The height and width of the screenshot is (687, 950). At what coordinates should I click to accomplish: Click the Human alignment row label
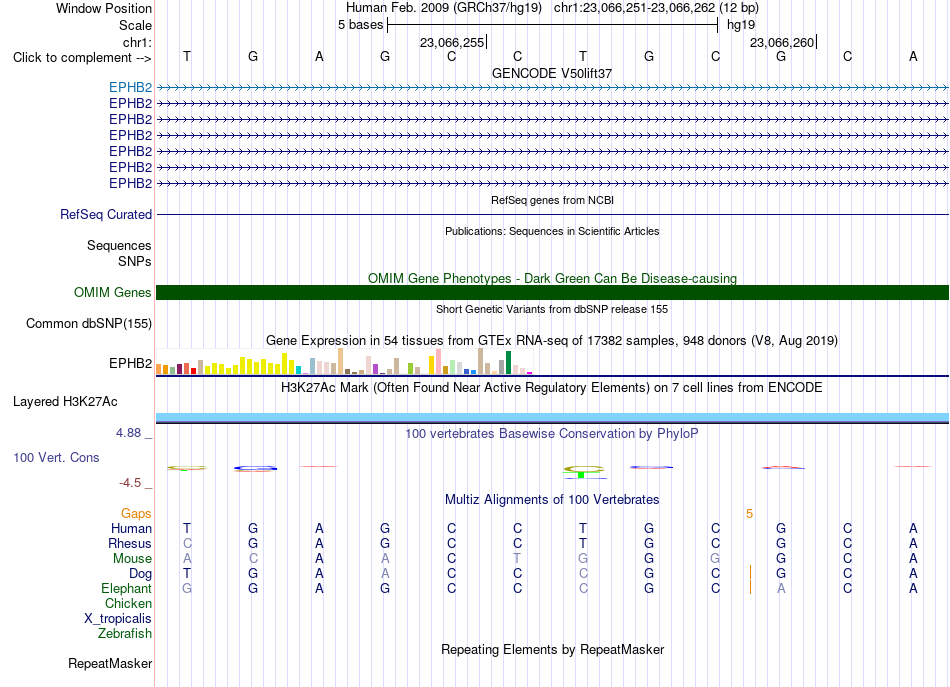coord(131,528)
